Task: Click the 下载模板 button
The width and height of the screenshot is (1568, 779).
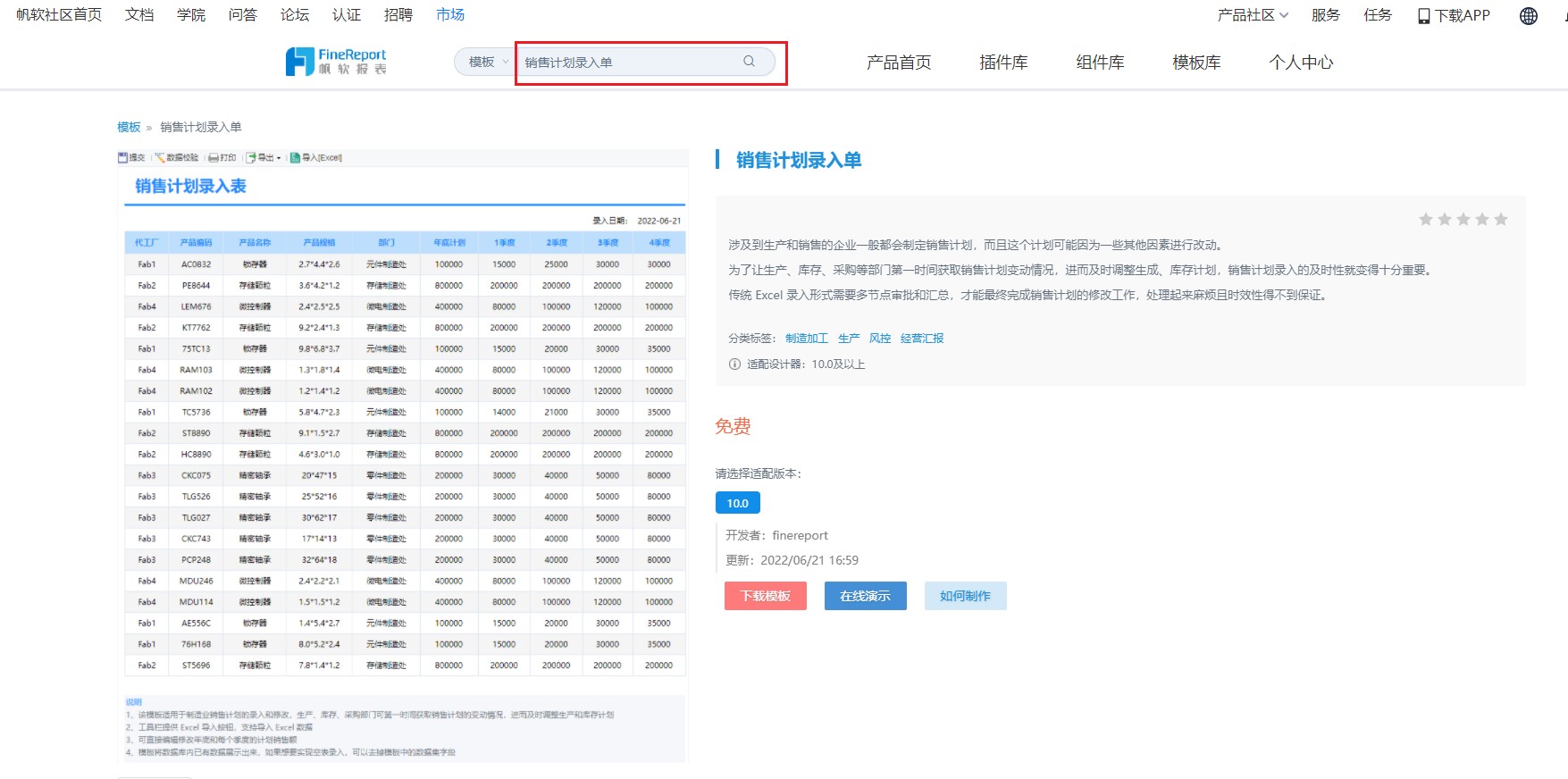Action: pyautogui.click(x=766, y=596)
